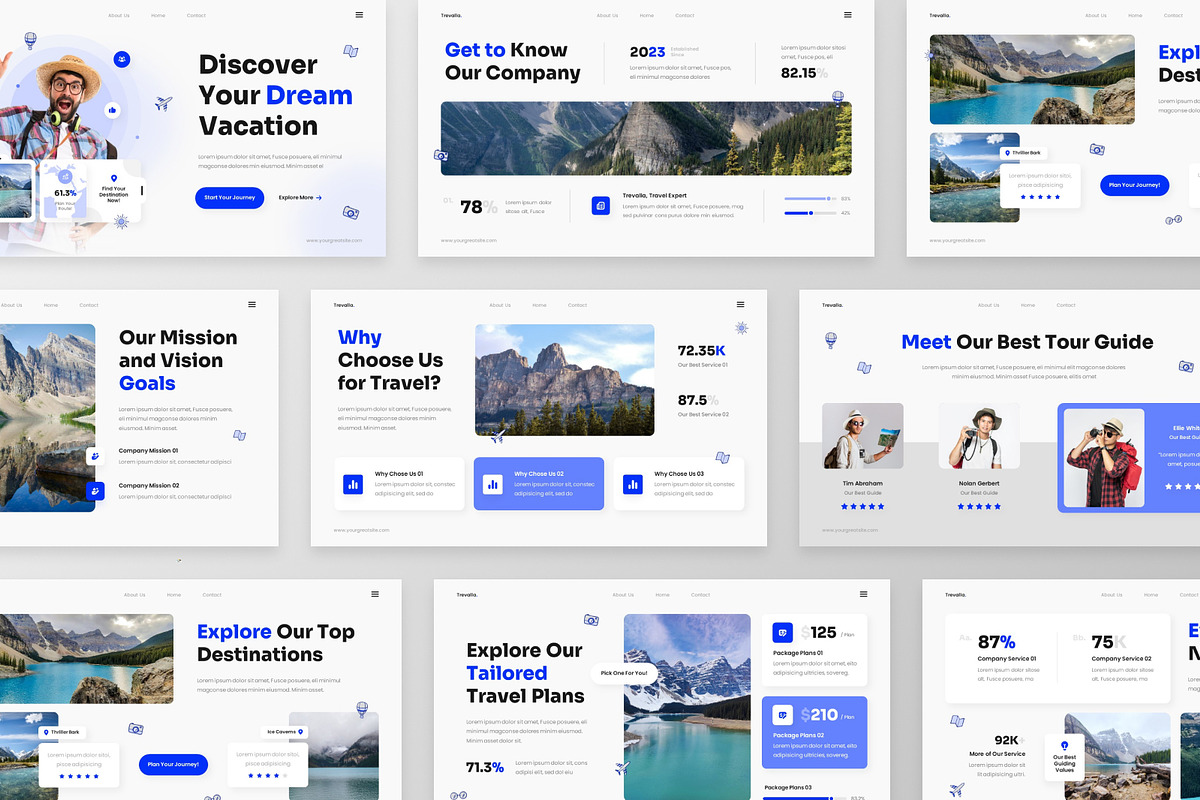The width and height of the screenshot is (1200, 800).
Task: Open hamburger menu on Why Choose Us slide
Action: click(740, 304)
